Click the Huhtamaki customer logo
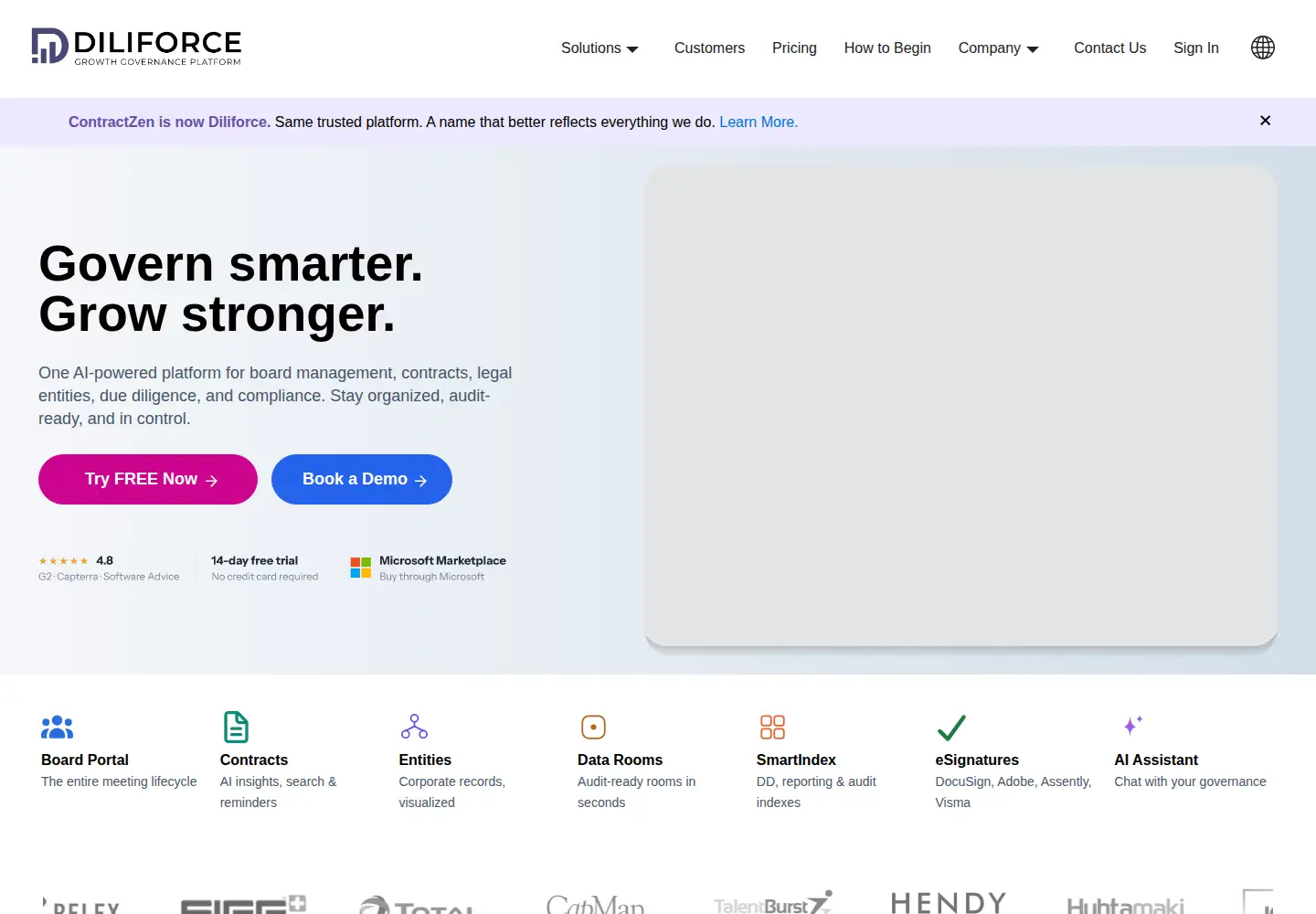This screenshot has width=1316, height=914. [1125, 905]
